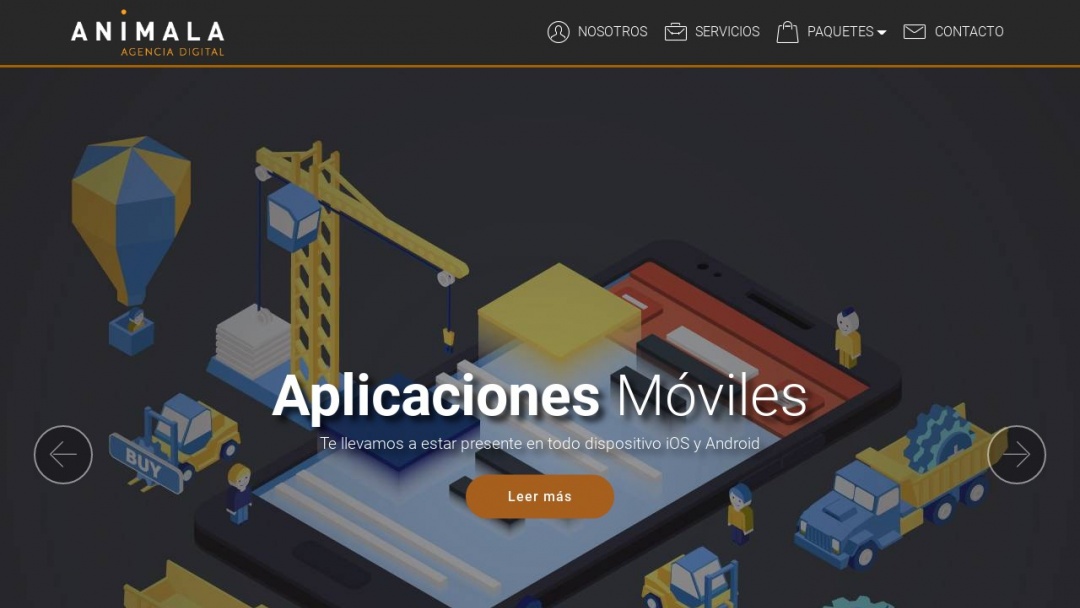
Task: Go back using the left arrow
Action: coord(63,454)
